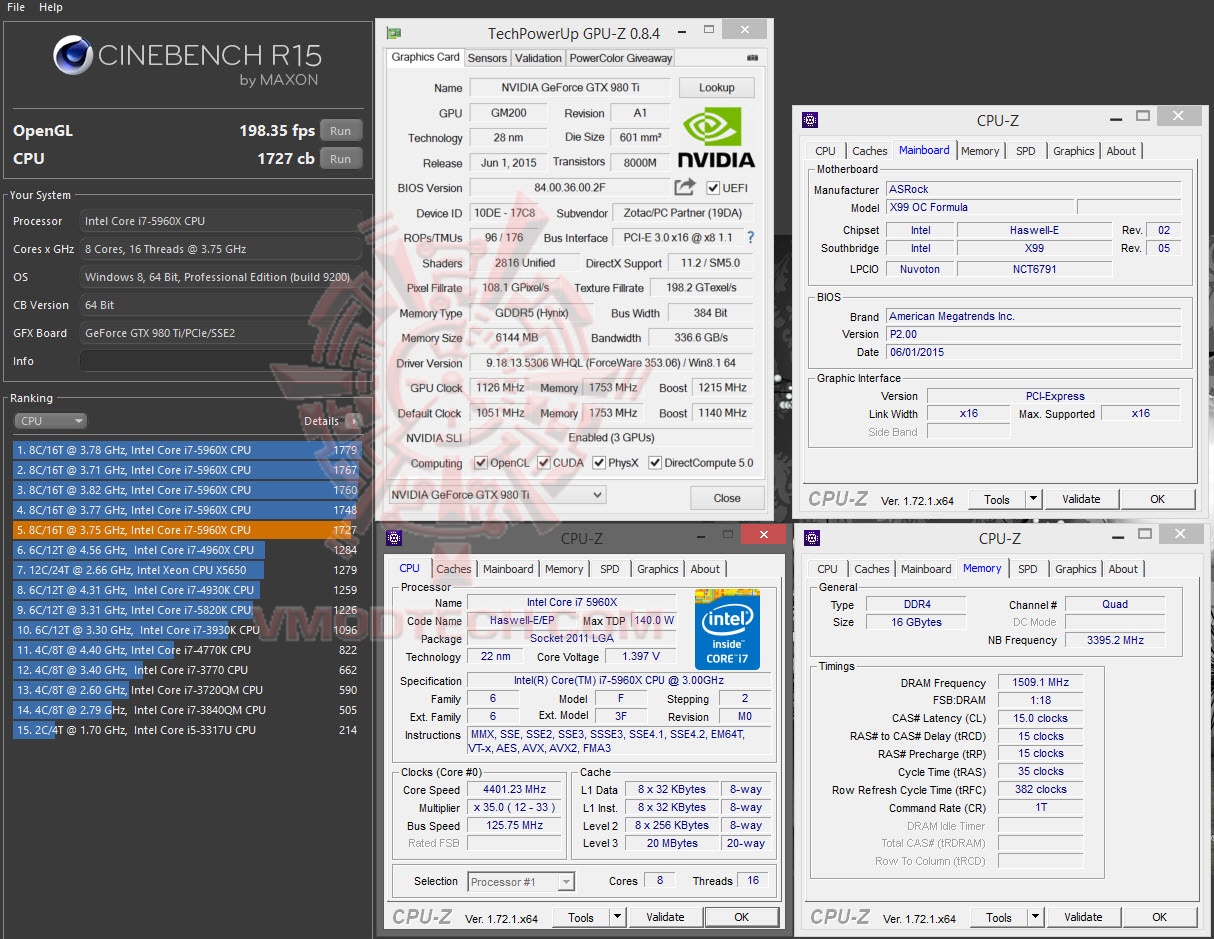Click Tools button in CPU-Z Memory window
Screen dimensions: 1214x939
999,917
